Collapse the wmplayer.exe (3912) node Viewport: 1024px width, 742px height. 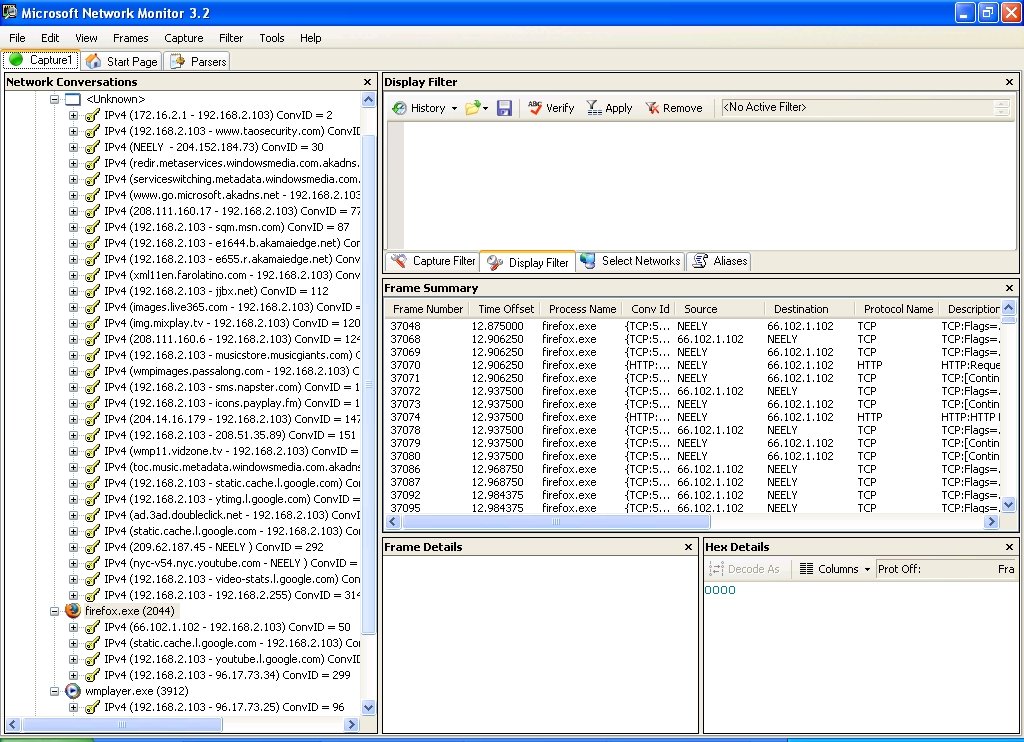tap(55, 691)
